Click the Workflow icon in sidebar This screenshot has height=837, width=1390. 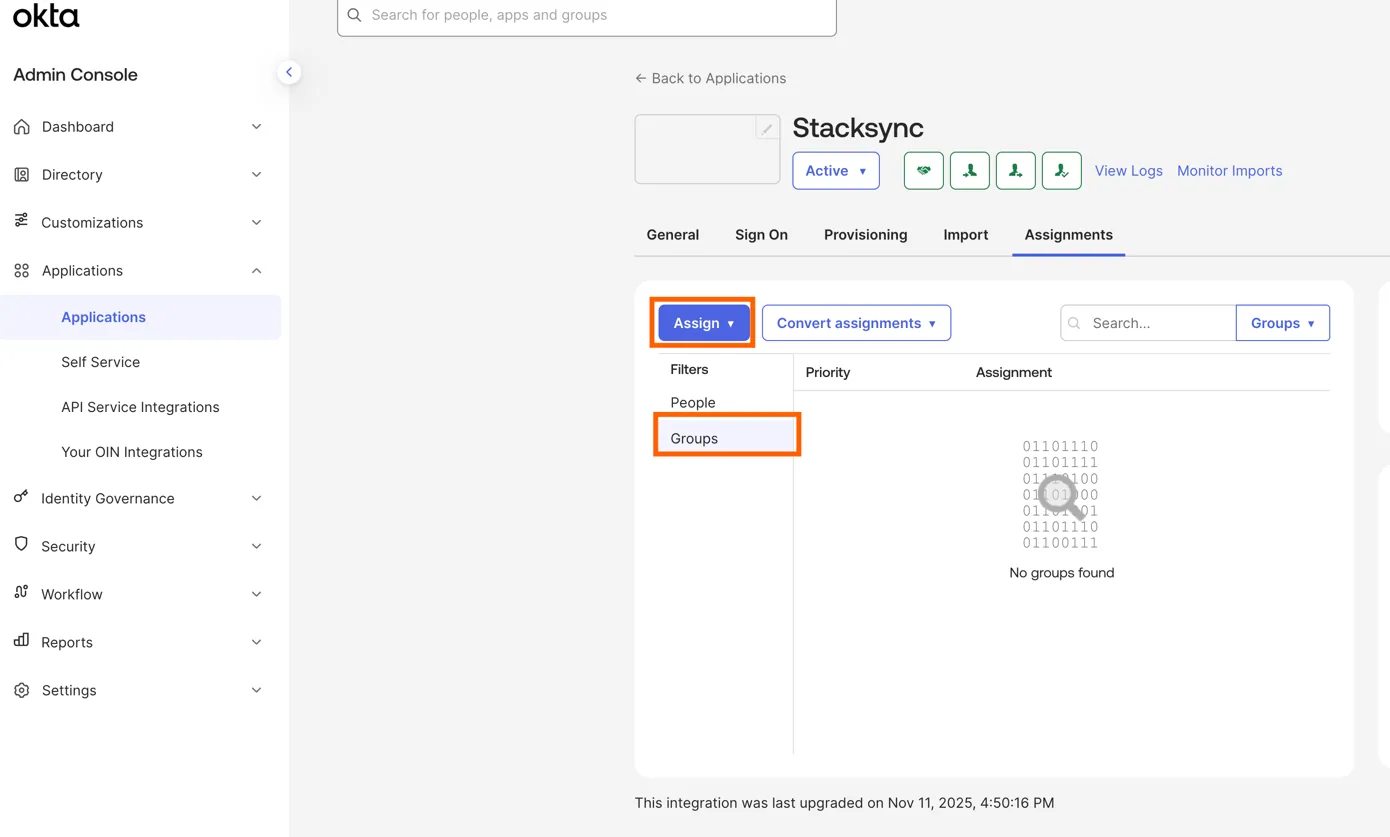(x=21, y=593)
